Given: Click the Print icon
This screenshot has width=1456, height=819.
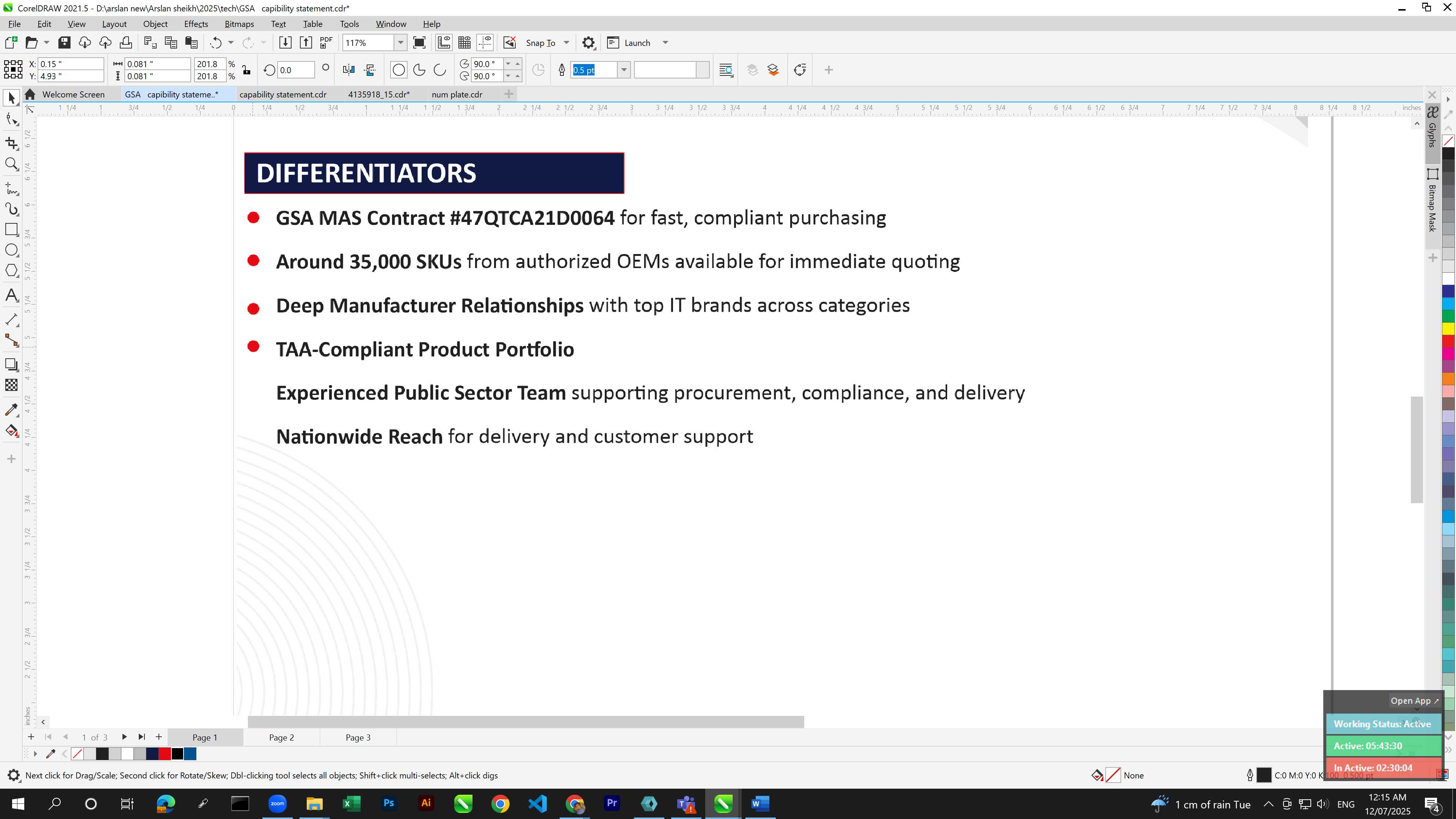Looking at the screenshot, I should (x=126, y=42).
